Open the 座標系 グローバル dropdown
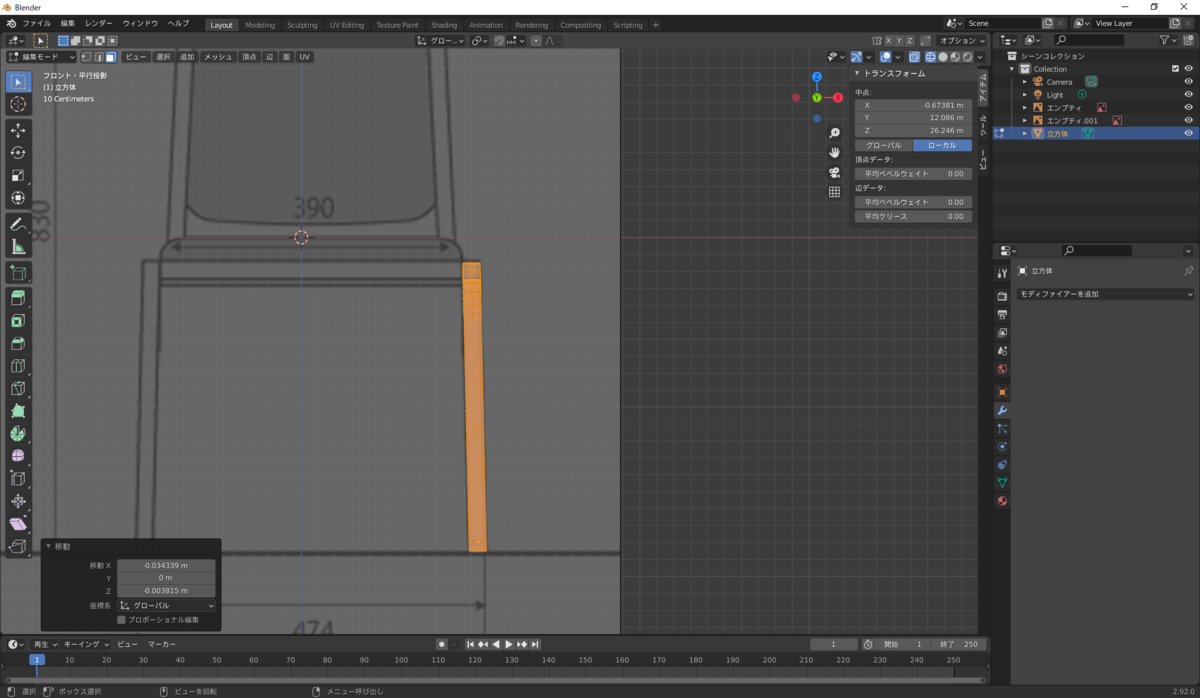Viewport: 1200px width, 698px height. pyautogui.click(x=166, y=606)
